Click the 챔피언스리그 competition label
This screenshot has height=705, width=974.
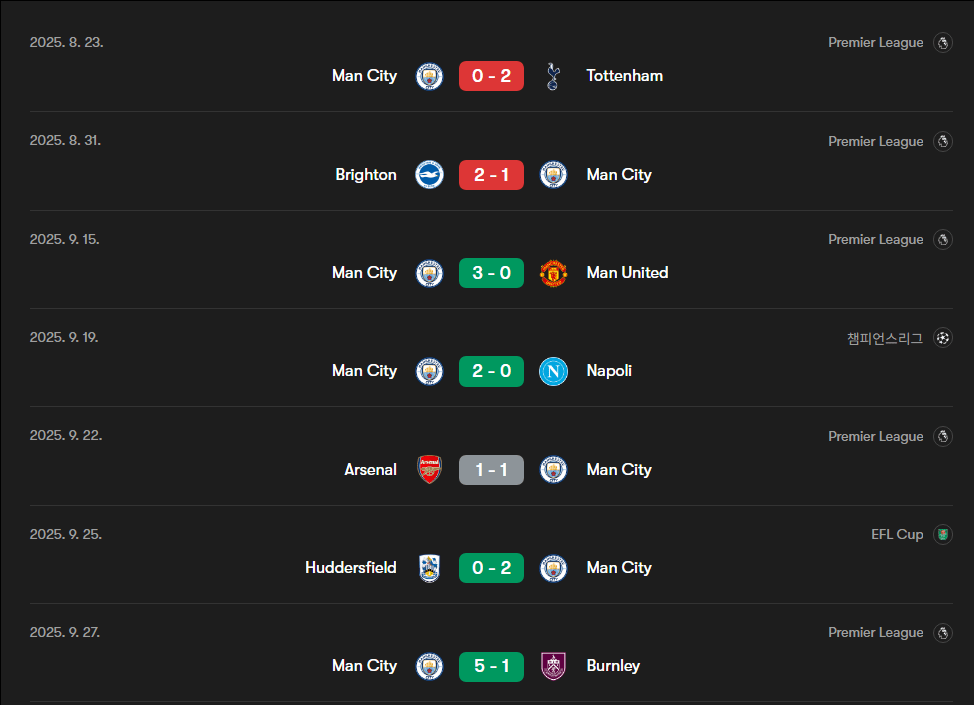(885, 338)
